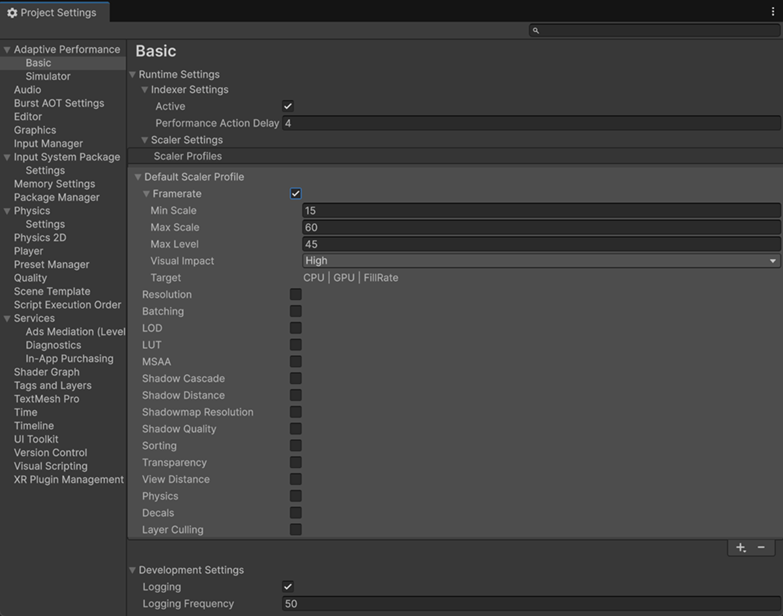The width and height of the screenshot is (783, 616).
Task: Go to XR Plugin Management settings
Action: pyautogui.click(x=69, y=480)
